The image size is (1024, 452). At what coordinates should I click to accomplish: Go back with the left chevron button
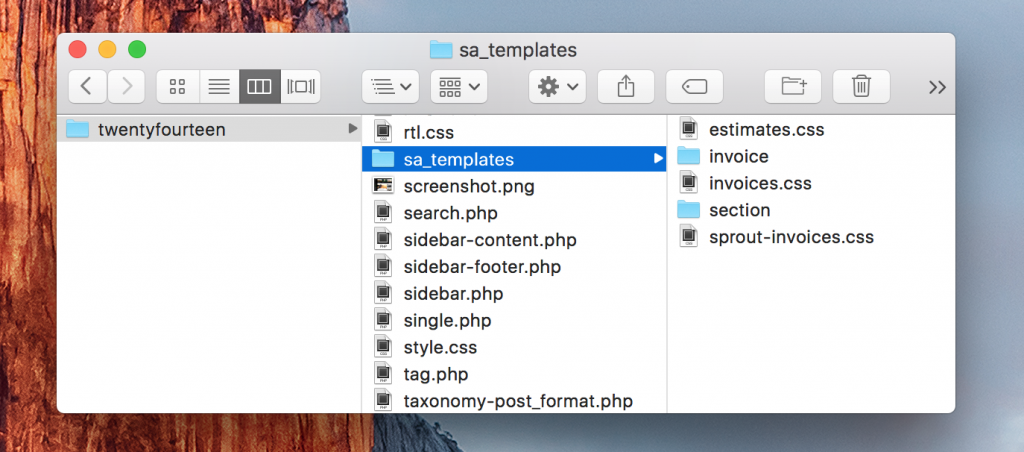coord(88,86)
